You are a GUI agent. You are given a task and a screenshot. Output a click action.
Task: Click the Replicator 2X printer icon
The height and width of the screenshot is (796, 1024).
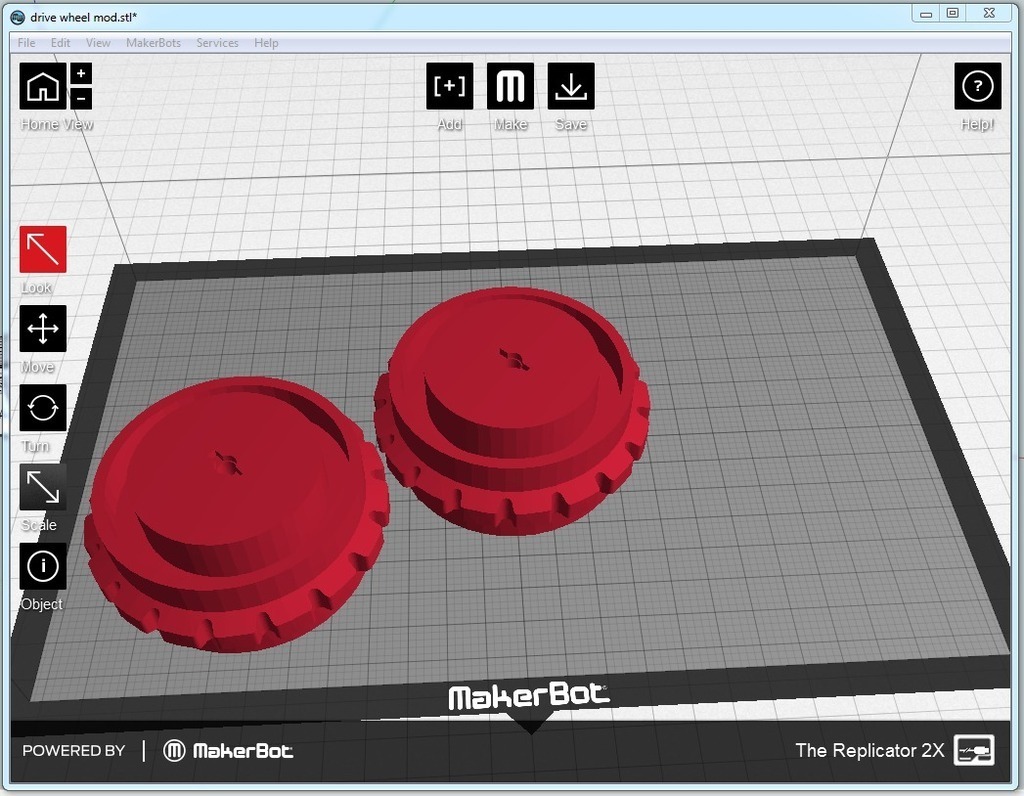point(974,749)
